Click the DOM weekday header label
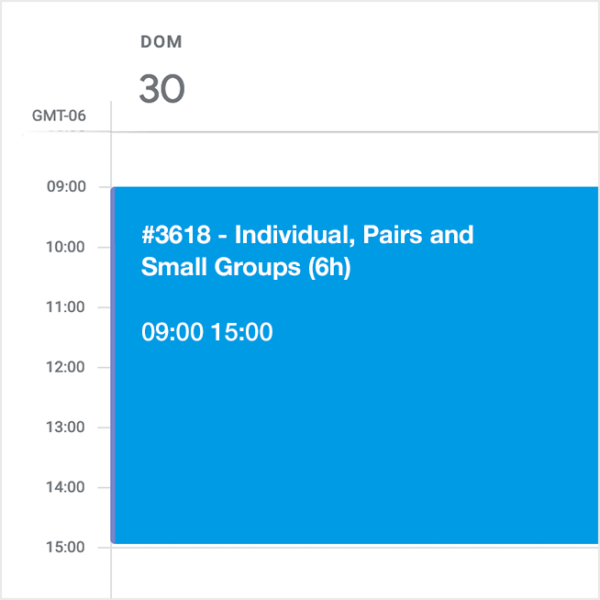This screenshot has width=600, height=600. tap(160, 42)
